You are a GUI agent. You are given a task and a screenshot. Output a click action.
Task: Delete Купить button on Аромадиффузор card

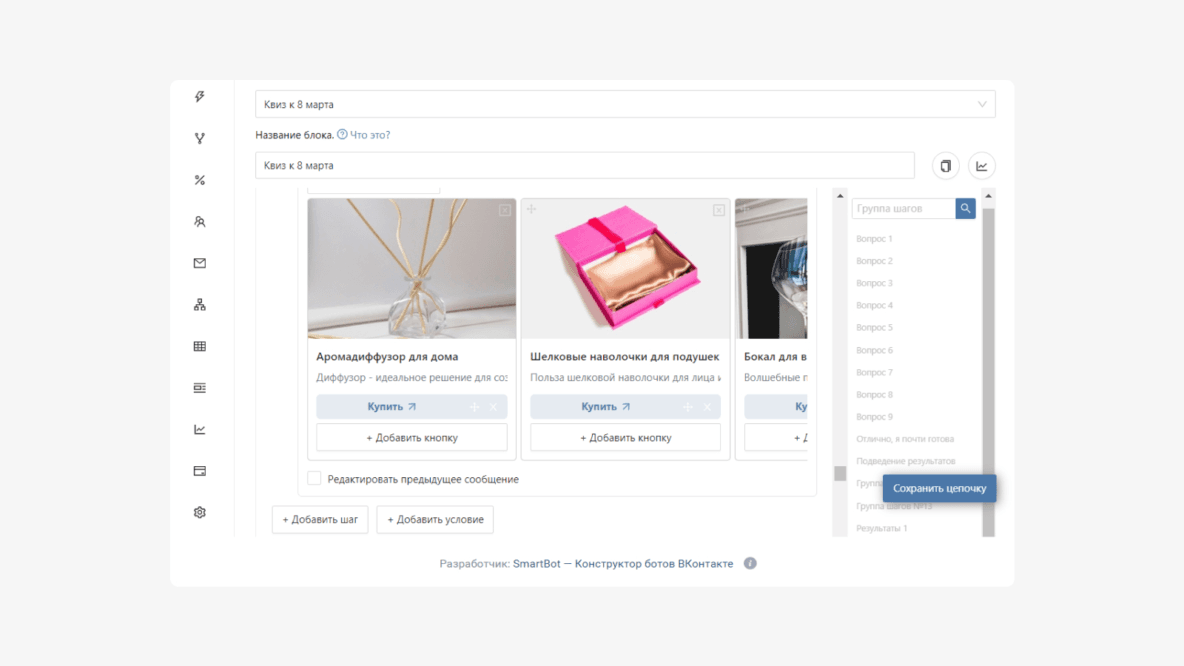(x=494, y=407)
